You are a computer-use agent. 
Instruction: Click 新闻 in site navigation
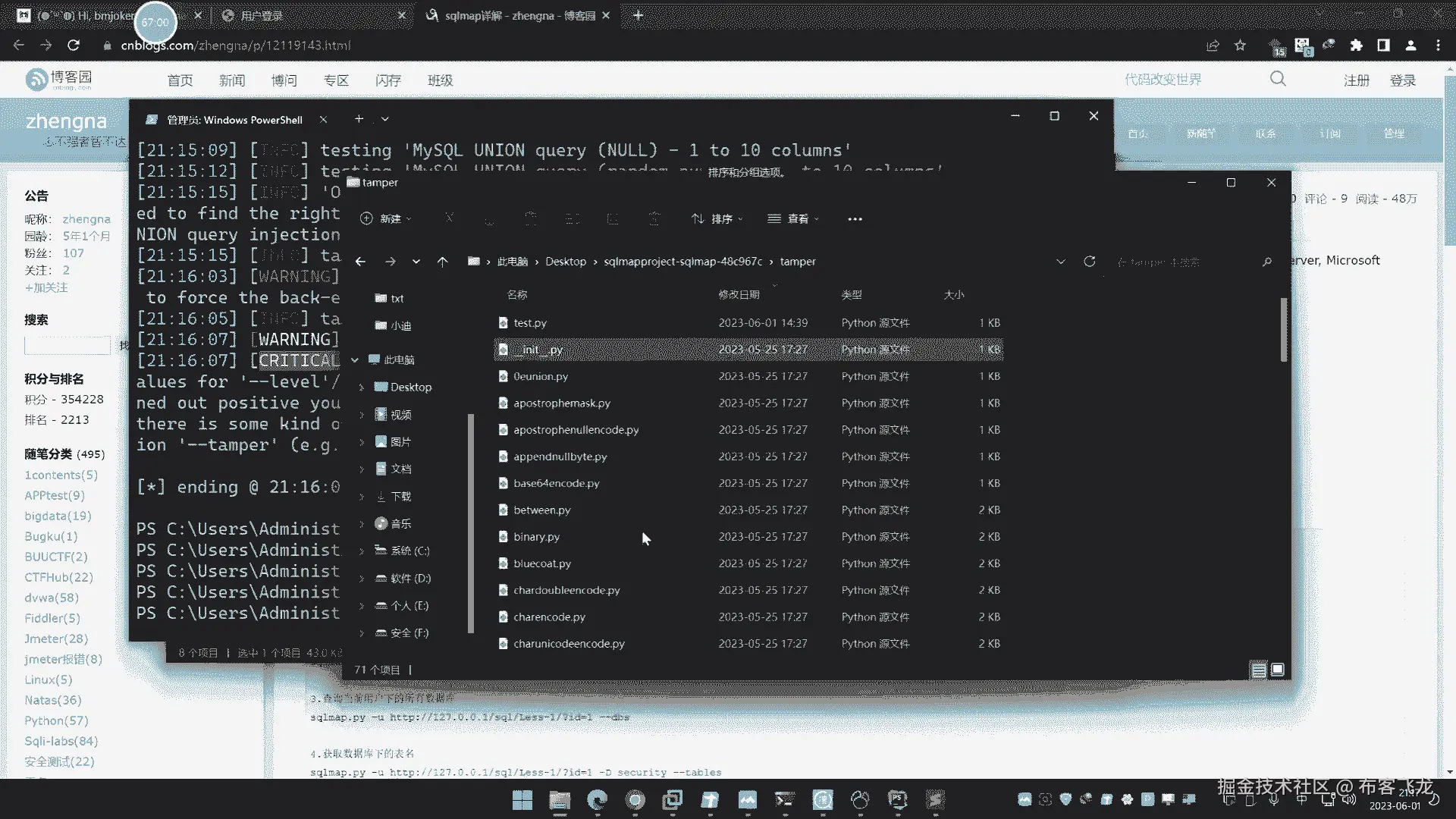point(232,80)
